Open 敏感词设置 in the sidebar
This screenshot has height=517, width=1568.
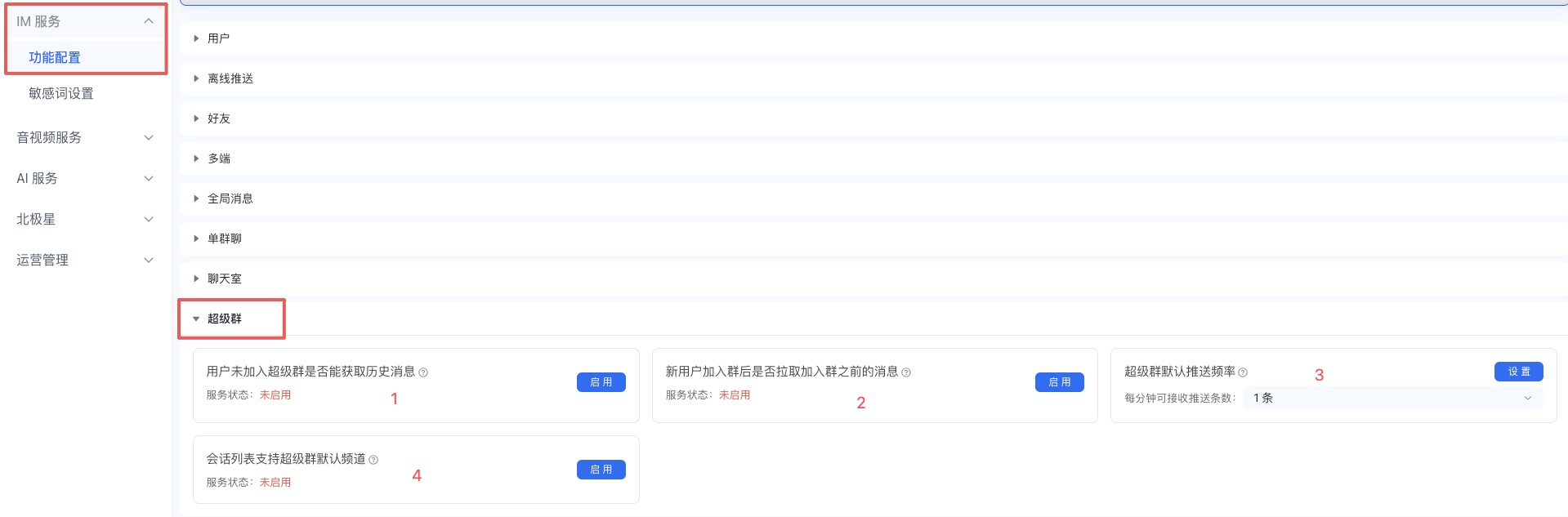[x=61, y=93]
